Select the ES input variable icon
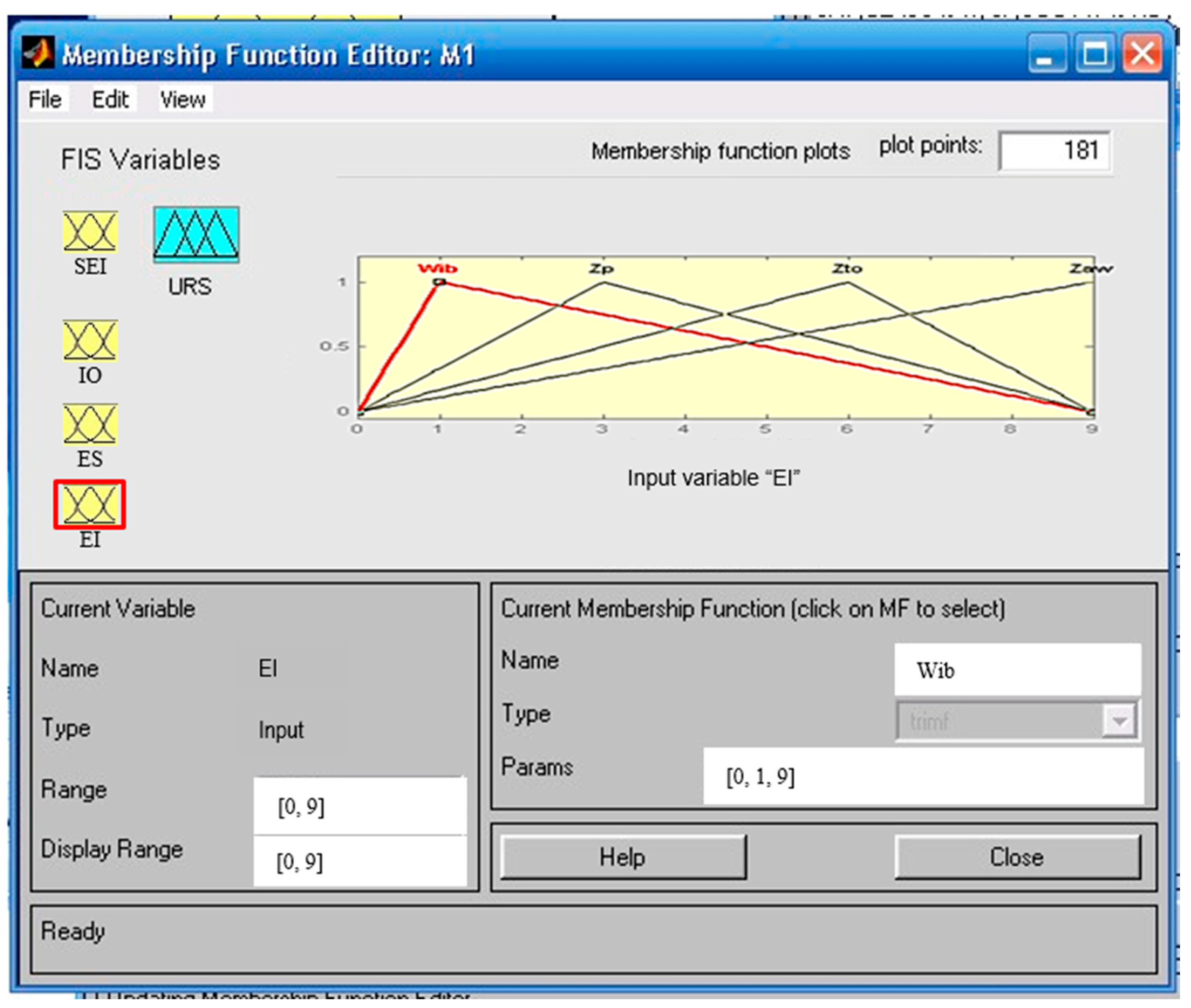The image size is (1191, 1008). pyautogui.click(x=90, y=424)
